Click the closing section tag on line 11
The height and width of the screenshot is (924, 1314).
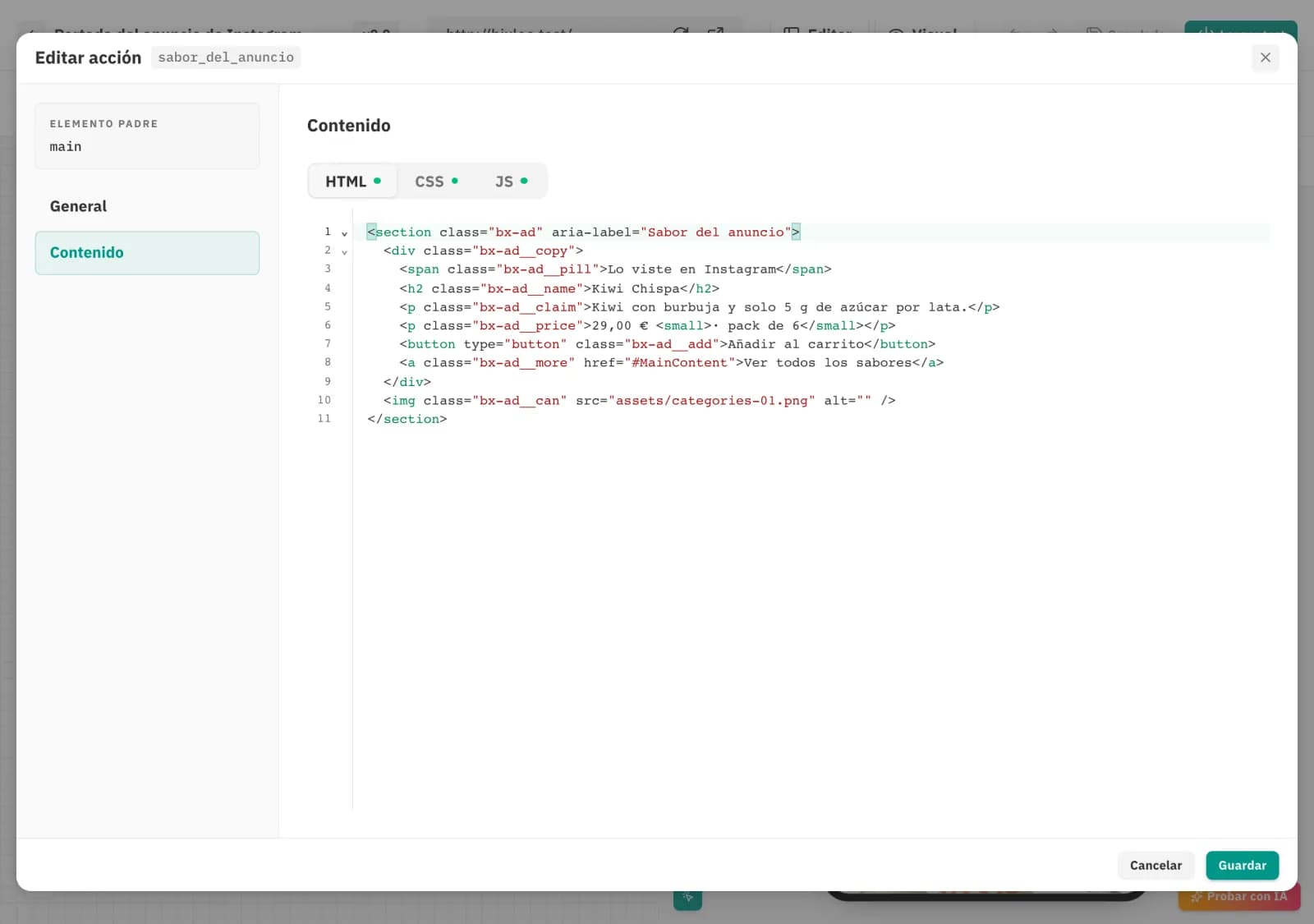tap(407, 419)
